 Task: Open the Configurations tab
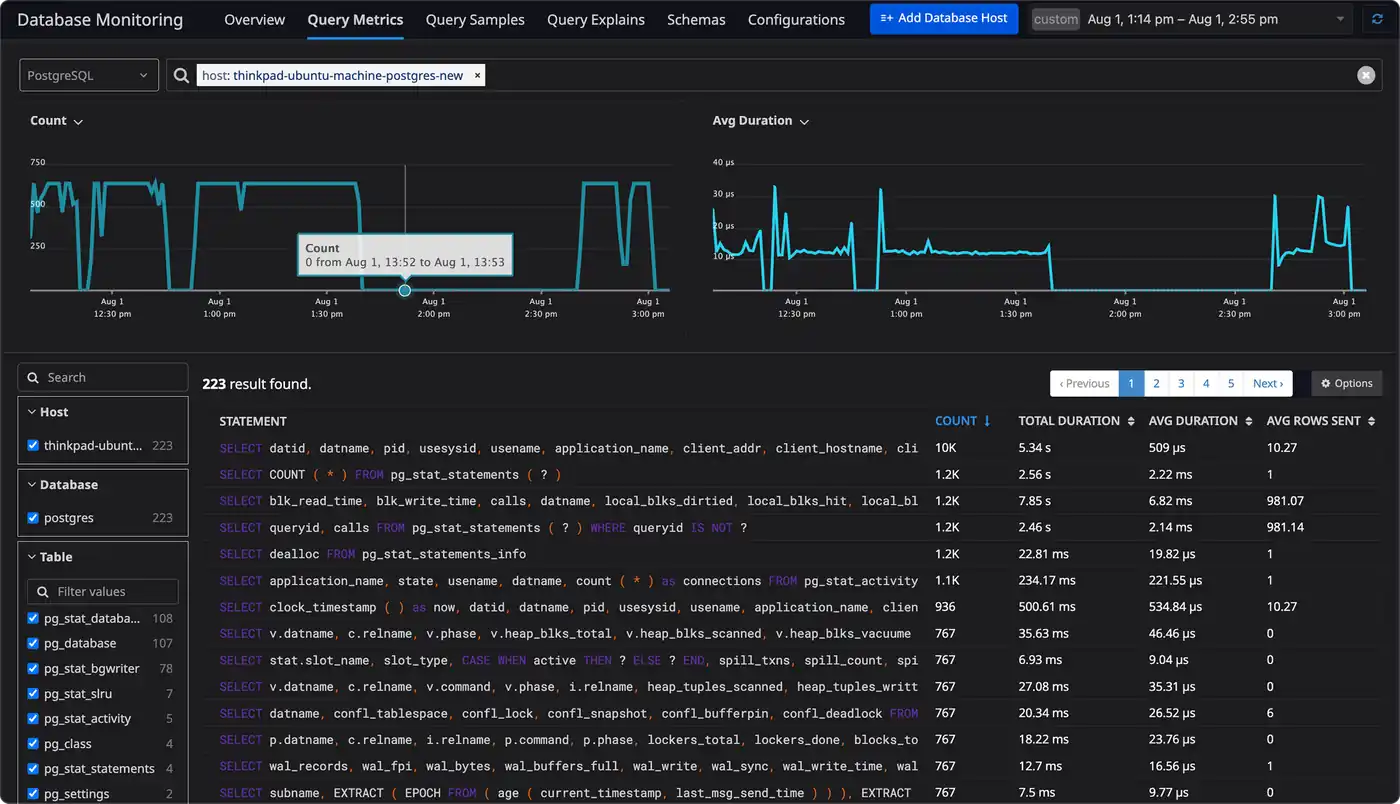click(x=796, y=19)
